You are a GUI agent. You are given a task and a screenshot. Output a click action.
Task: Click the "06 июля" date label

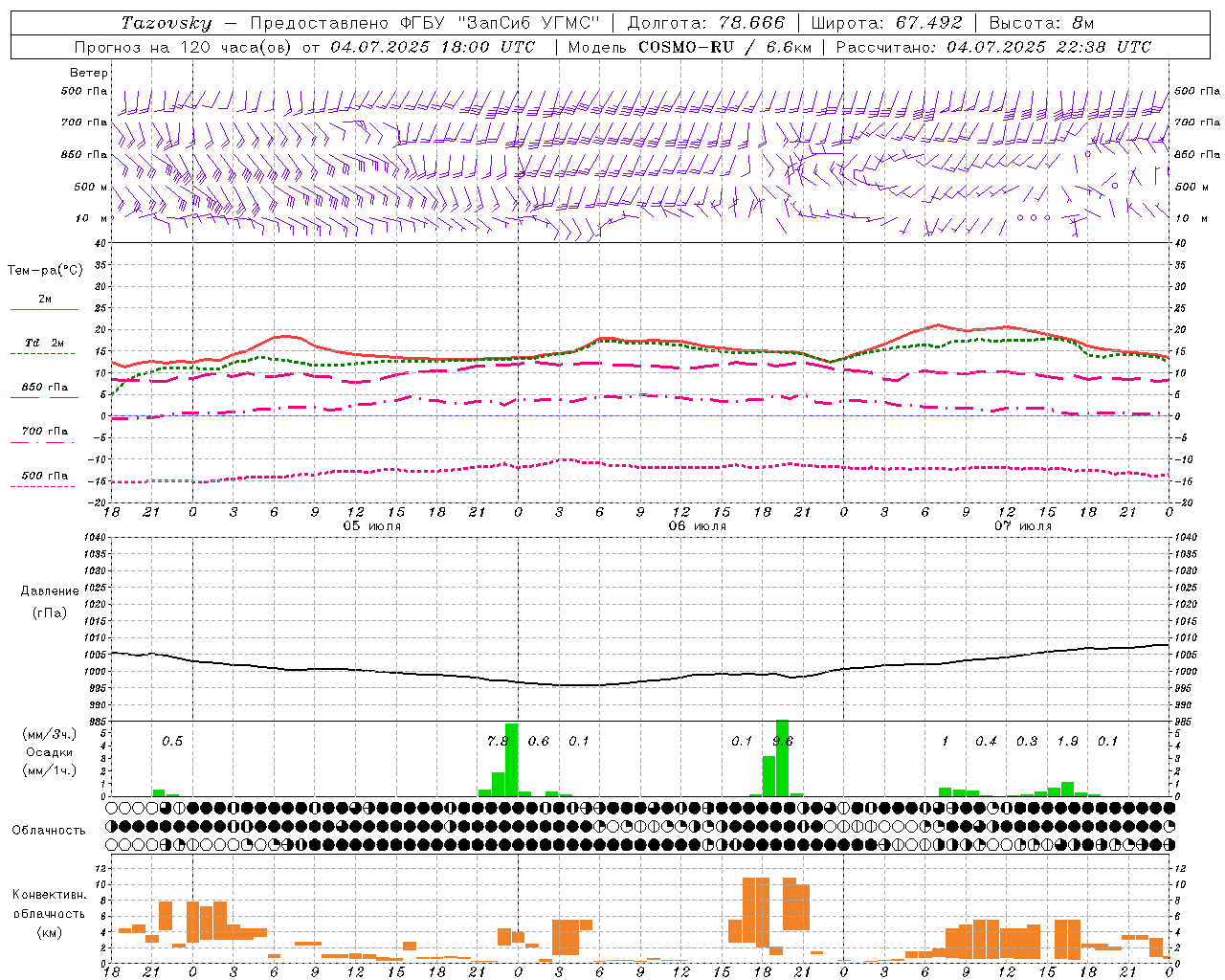click(698, 526)
